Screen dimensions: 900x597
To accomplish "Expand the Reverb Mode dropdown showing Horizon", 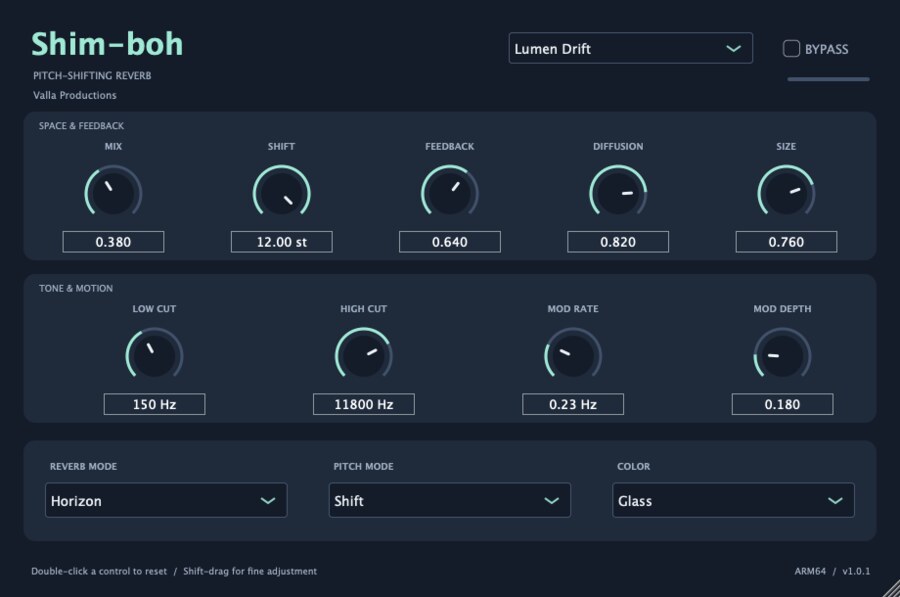I will pyautogui.click(x=166, y=501).
